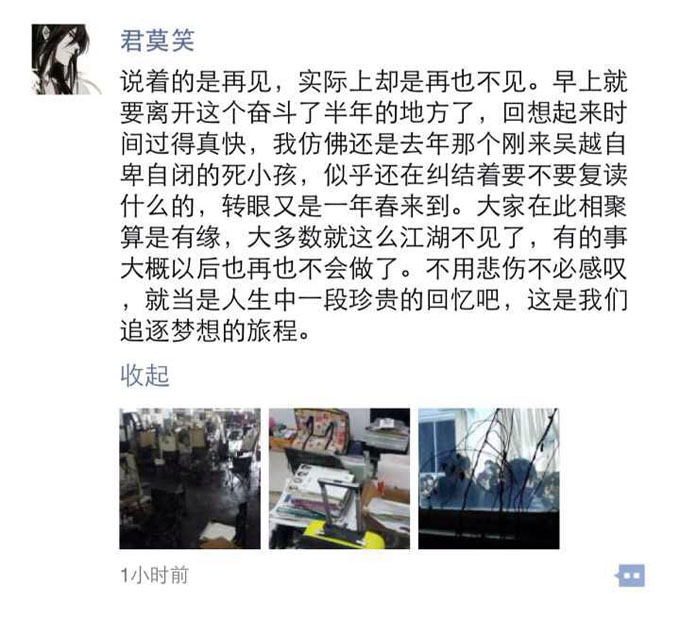Open the dark classroom photo thumbnail
Screen dimensions: 680x621
tap(190, 478)
